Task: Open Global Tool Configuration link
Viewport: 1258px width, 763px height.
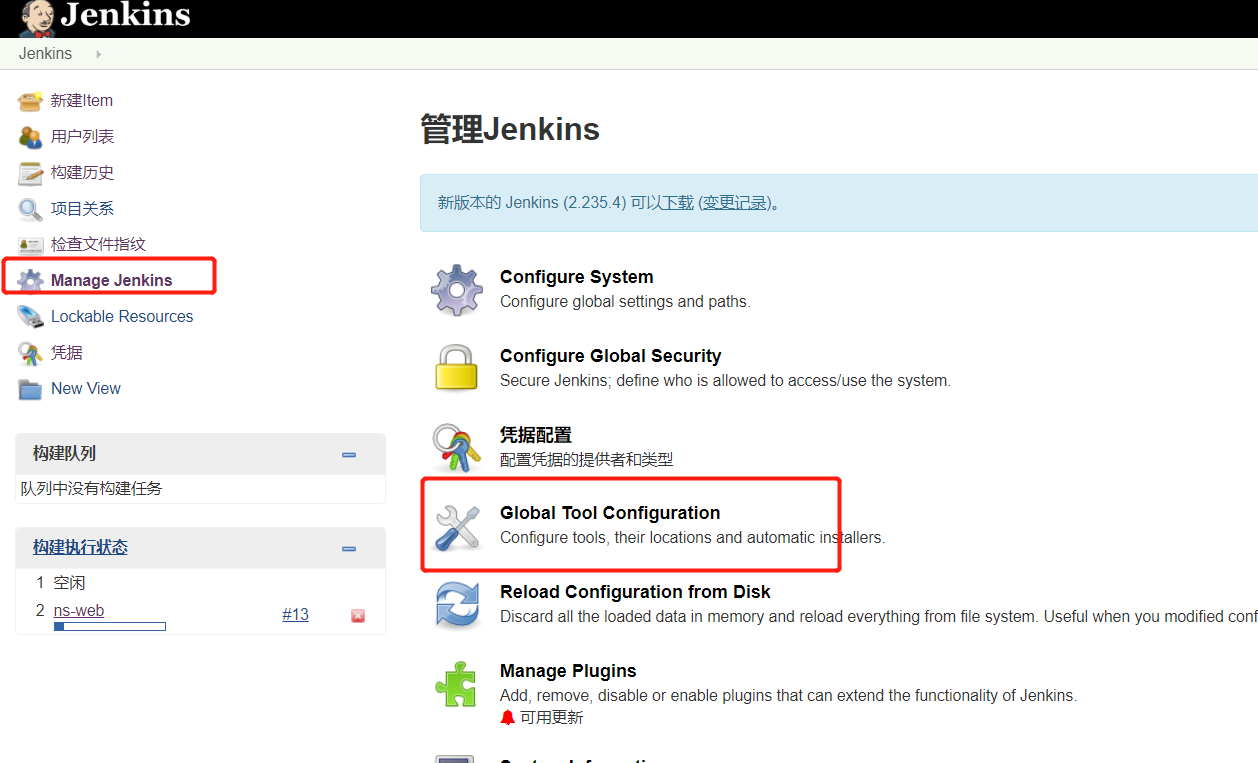Action: tap(610, 513)
